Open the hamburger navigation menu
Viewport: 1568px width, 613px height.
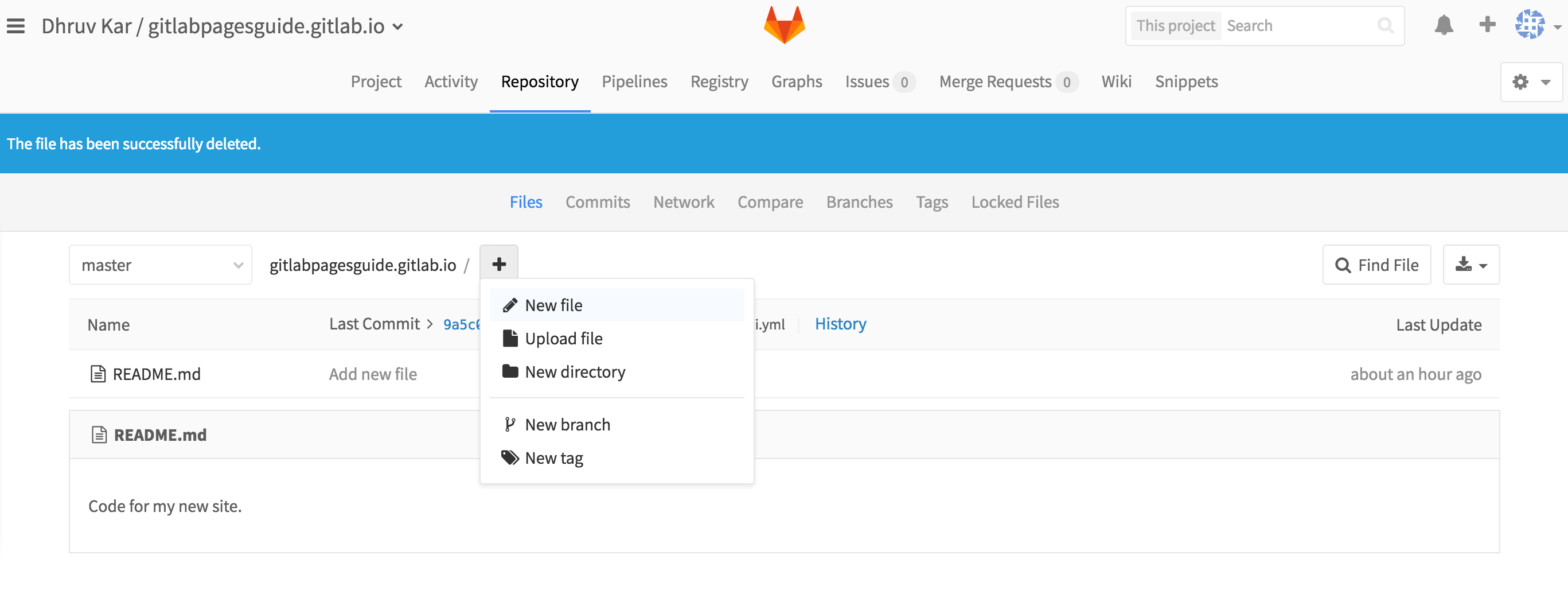16,26
